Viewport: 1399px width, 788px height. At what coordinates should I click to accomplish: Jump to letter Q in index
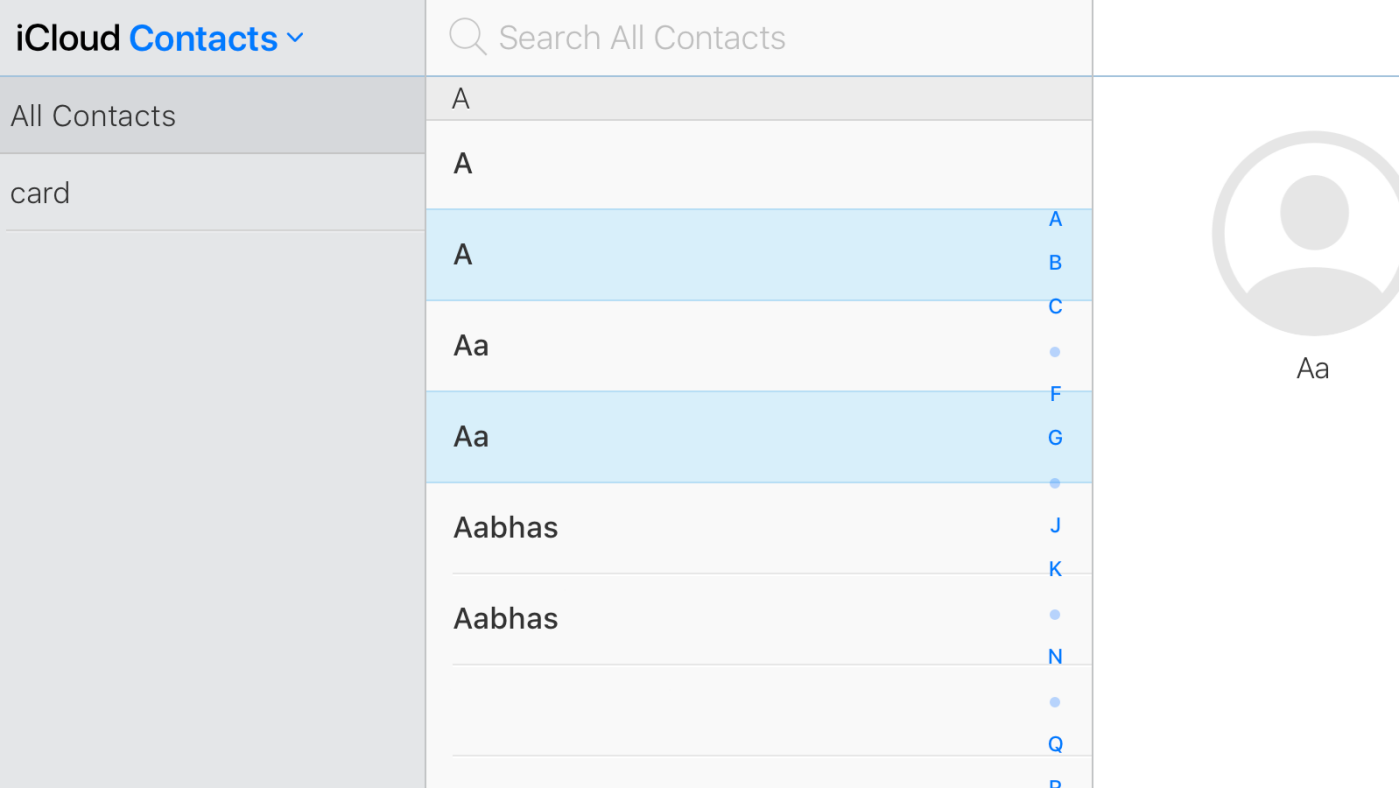pos(1055,744)
